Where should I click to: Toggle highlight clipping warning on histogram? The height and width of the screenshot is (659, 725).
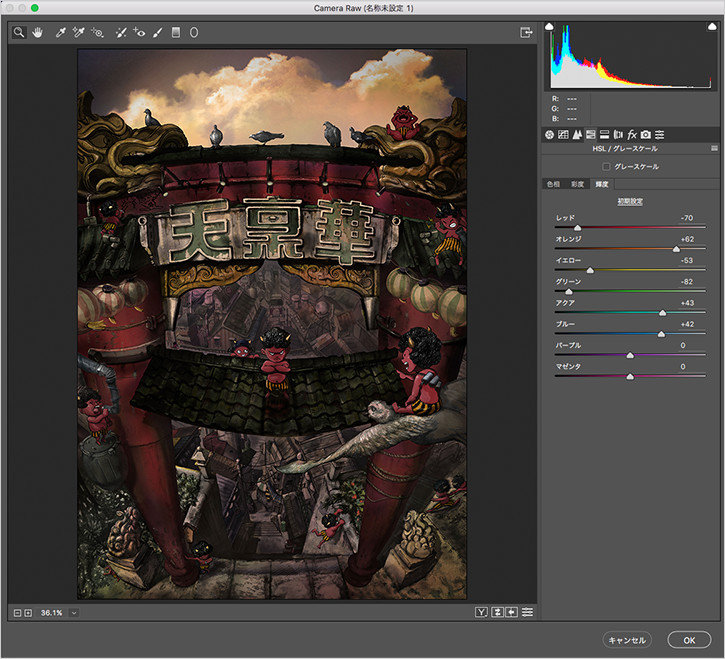tap(712, 26)
